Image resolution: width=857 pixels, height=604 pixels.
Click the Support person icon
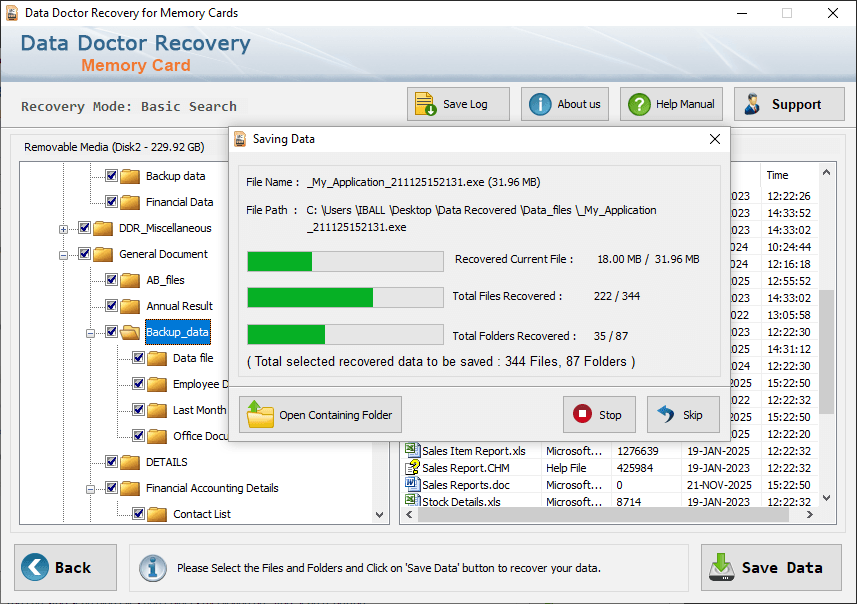[753, 104]
